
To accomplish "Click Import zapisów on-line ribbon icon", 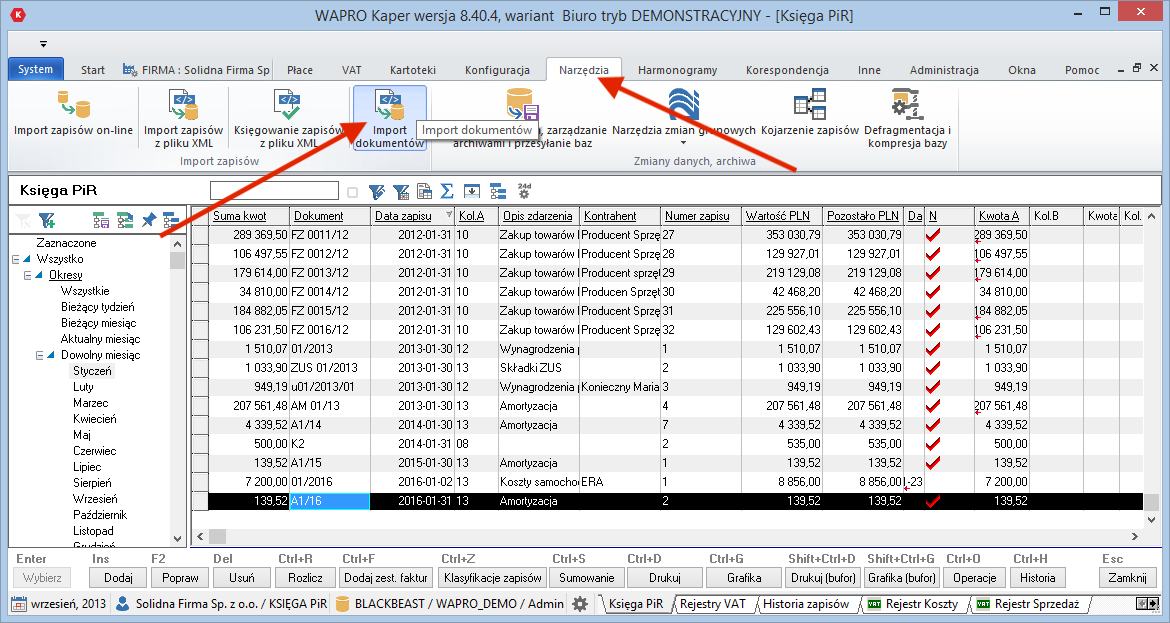I will [73, 115].
